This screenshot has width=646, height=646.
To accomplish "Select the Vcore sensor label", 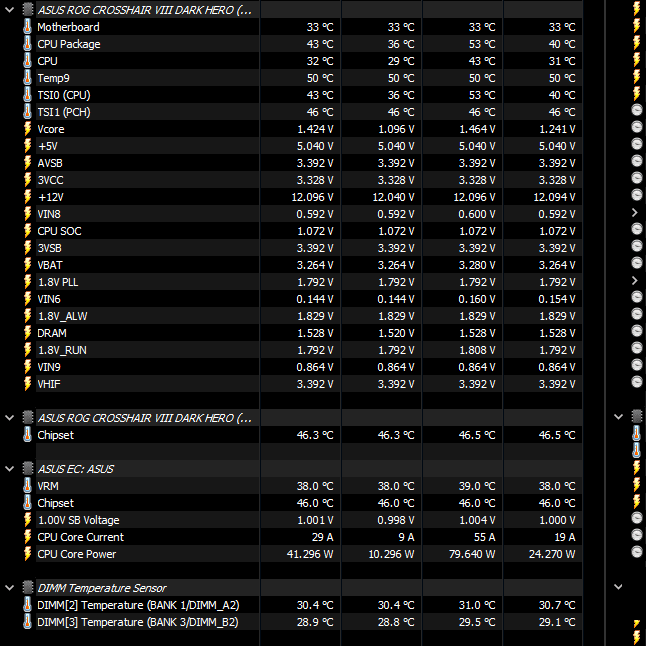I will tap(51, 129).
